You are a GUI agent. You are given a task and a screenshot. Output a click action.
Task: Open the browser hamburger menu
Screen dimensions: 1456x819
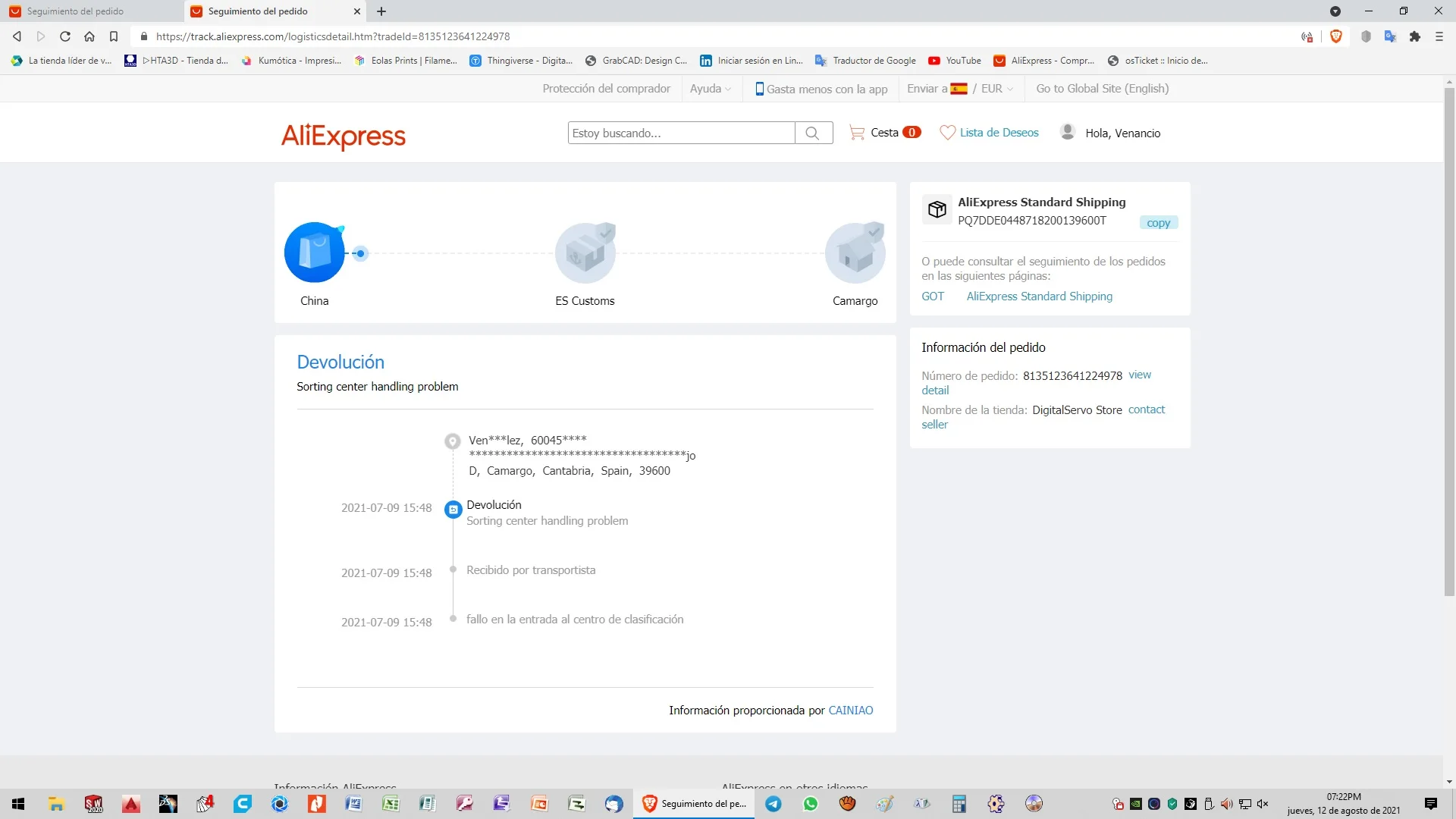coord(1439,36)
